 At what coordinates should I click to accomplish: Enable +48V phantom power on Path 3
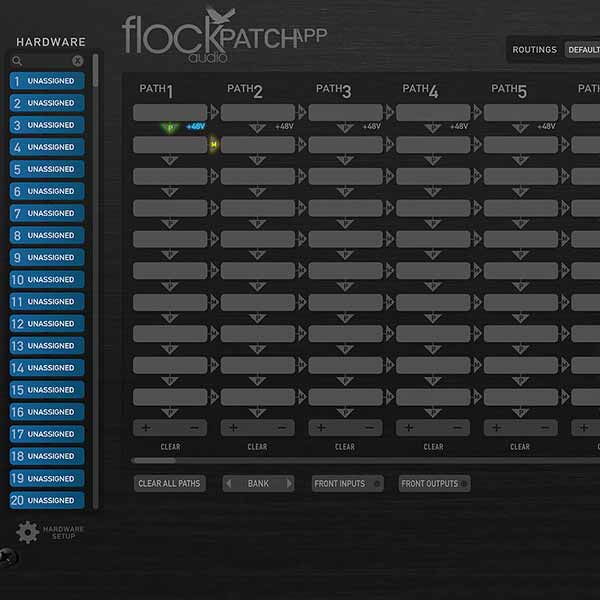pyautogui.click(x=372, y=126)
